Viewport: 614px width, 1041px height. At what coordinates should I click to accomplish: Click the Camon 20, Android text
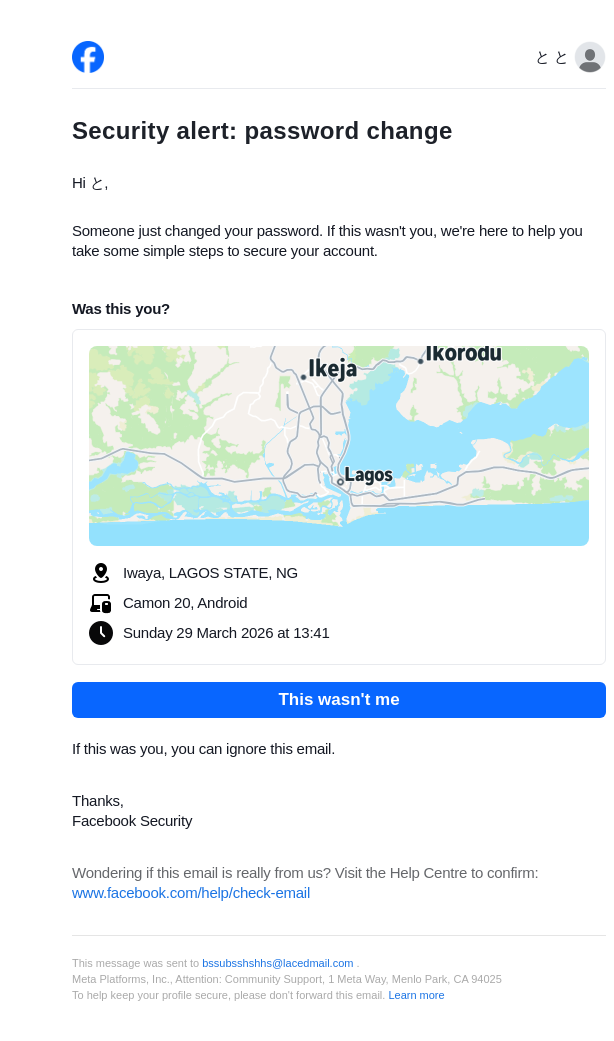pos(185,603)
